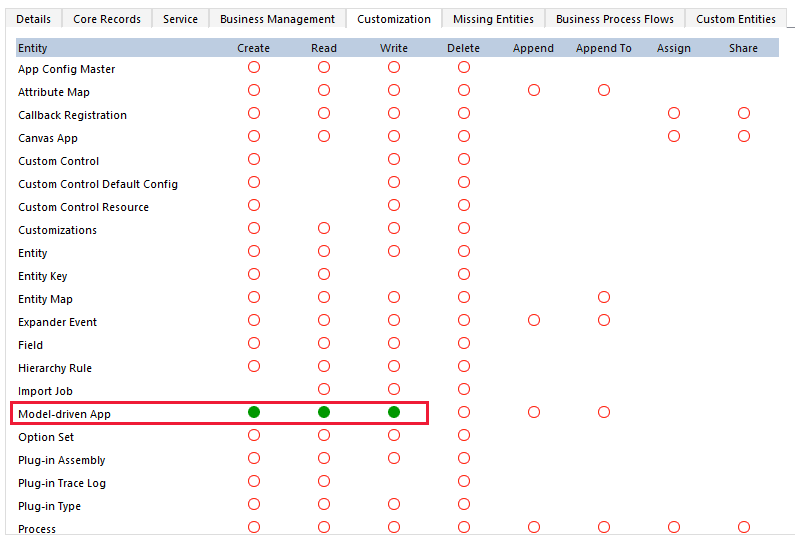
Task: Toggle Read privilege for Entity Key
Action: point(324,274)
